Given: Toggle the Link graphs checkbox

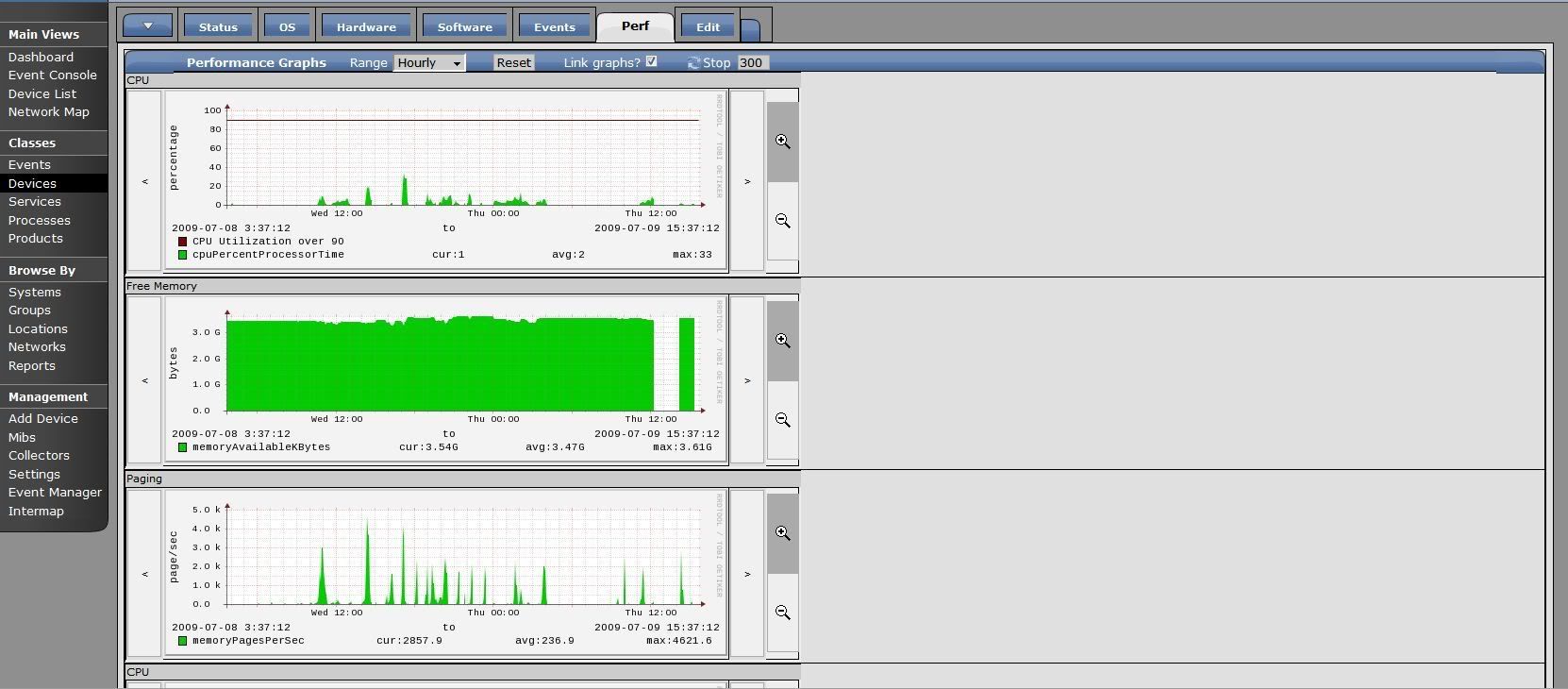Looking at the screenshot, I should click(x=651, y=61).
